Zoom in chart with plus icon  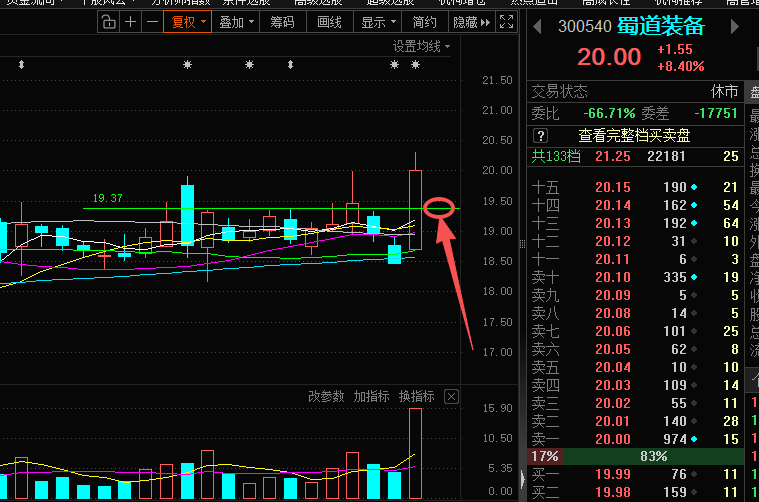click(x=130, y=22)
